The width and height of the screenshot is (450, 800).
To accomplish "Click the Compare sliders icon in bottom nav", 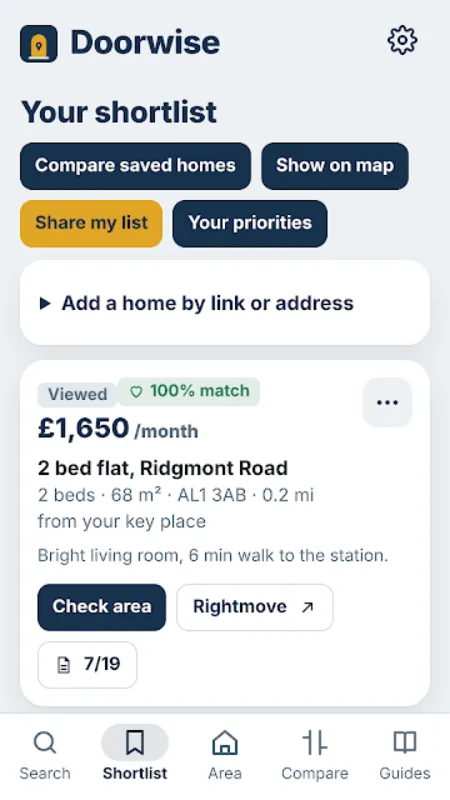I will tap(315, 742).
